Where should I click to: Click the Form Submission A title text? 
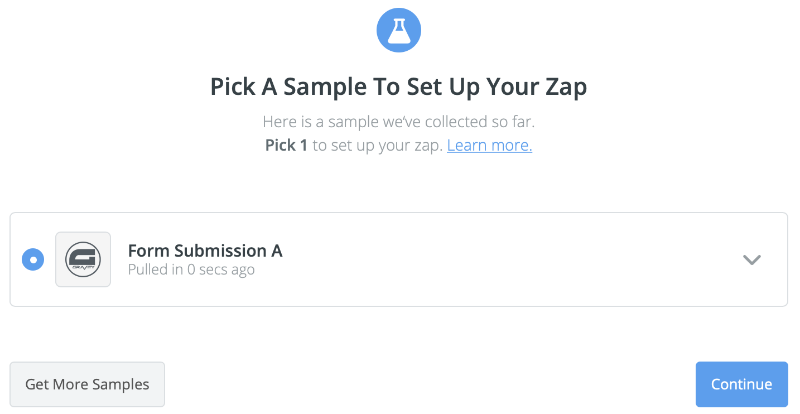pos(205,251)
